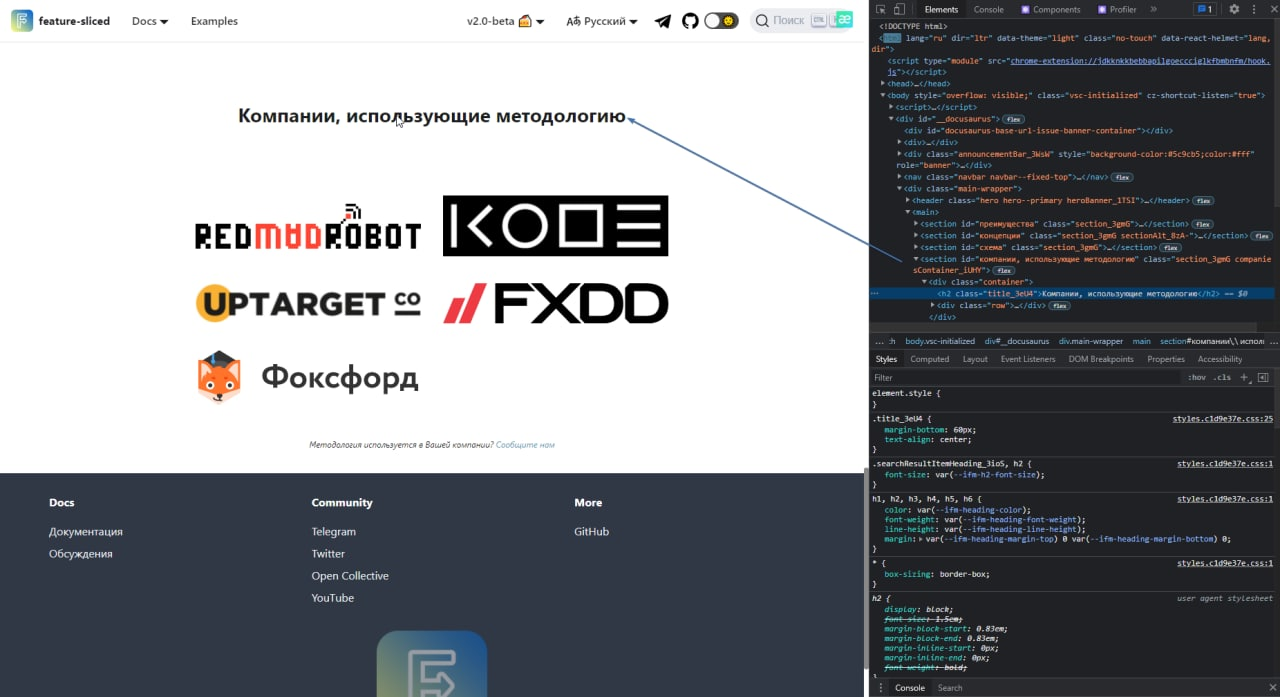This screenshot has width=1280, height=697.
Task: Switch to the Event Listeners tab
Action: 1028,359
